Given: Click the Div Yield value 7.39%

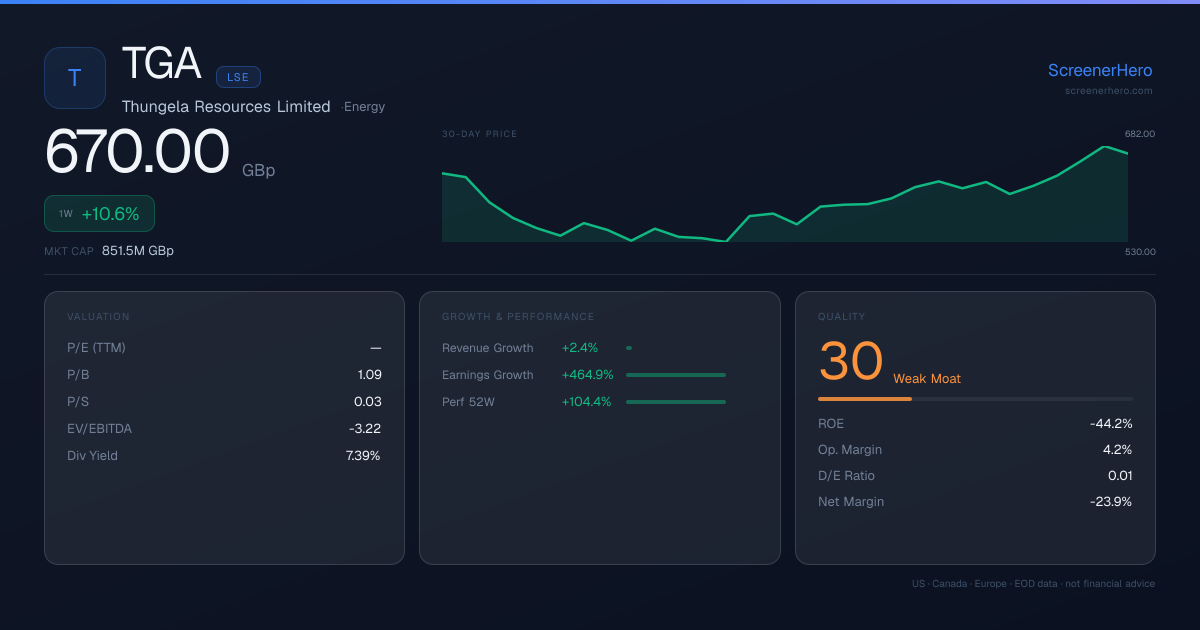Looking at the screenshot, I should click(x=363, y=456).
